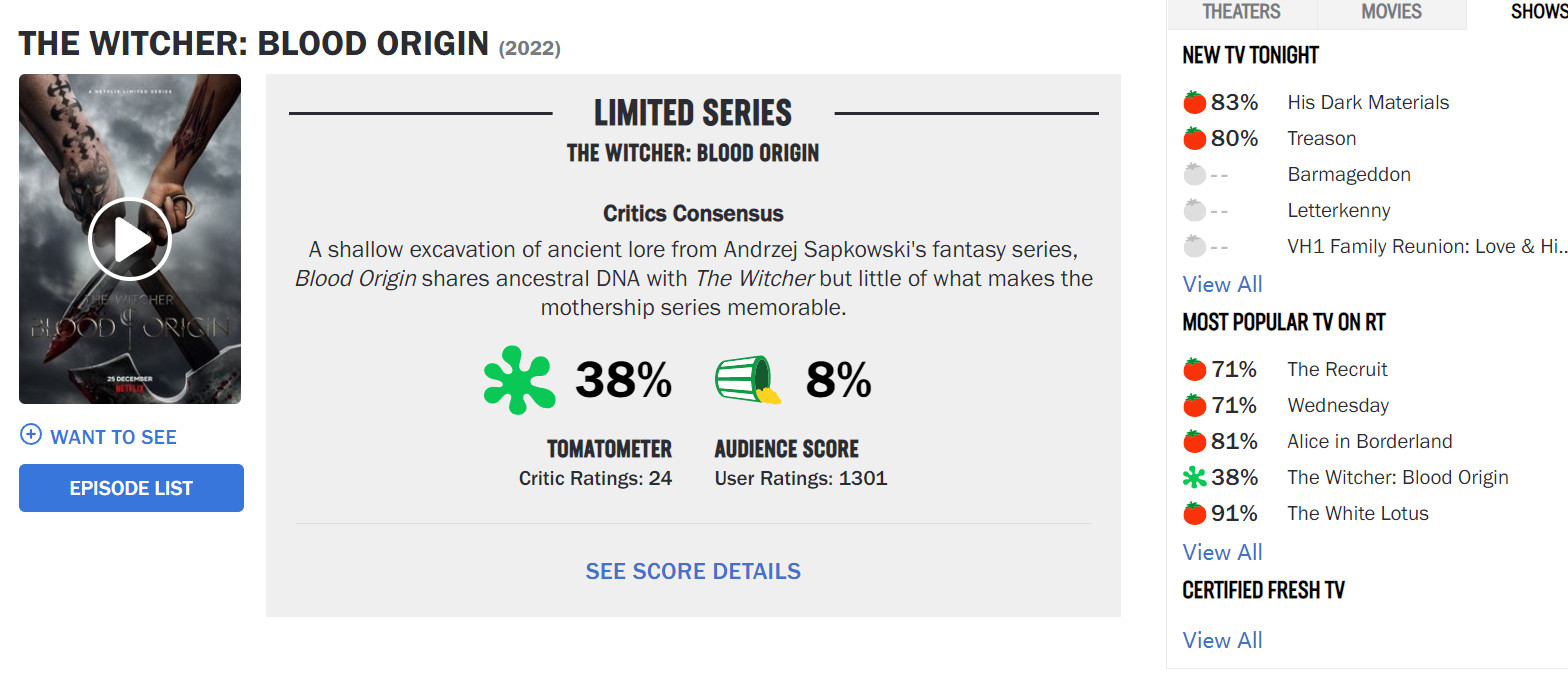The width and height of the screenshot is (1568, 696).
Task: Click the tomato icon next to His Dark Materials
Action: coord(1194,102)
